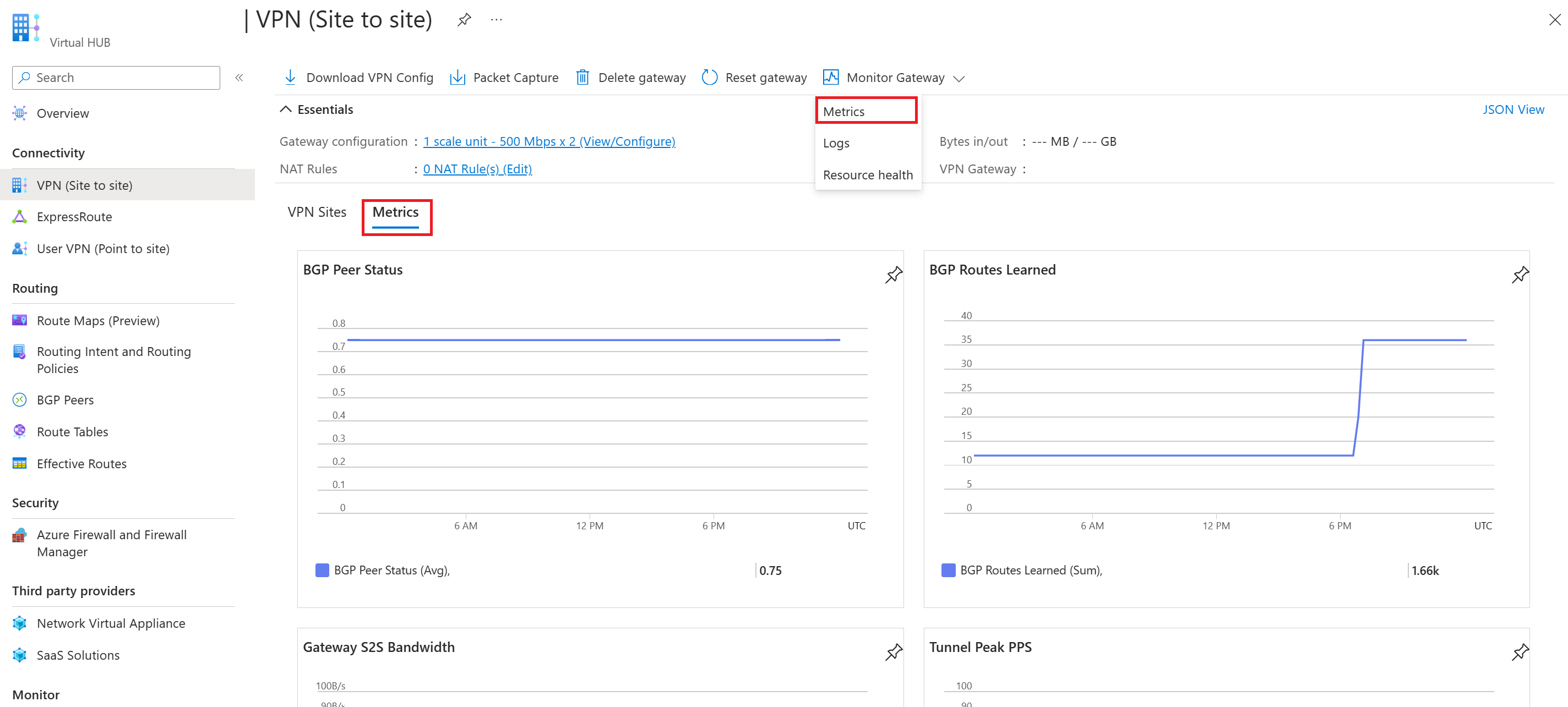Collapse the sidebar with double chevron
Image resolution: width=1568 pixels, height=707 pixels.
pos(239,77)
